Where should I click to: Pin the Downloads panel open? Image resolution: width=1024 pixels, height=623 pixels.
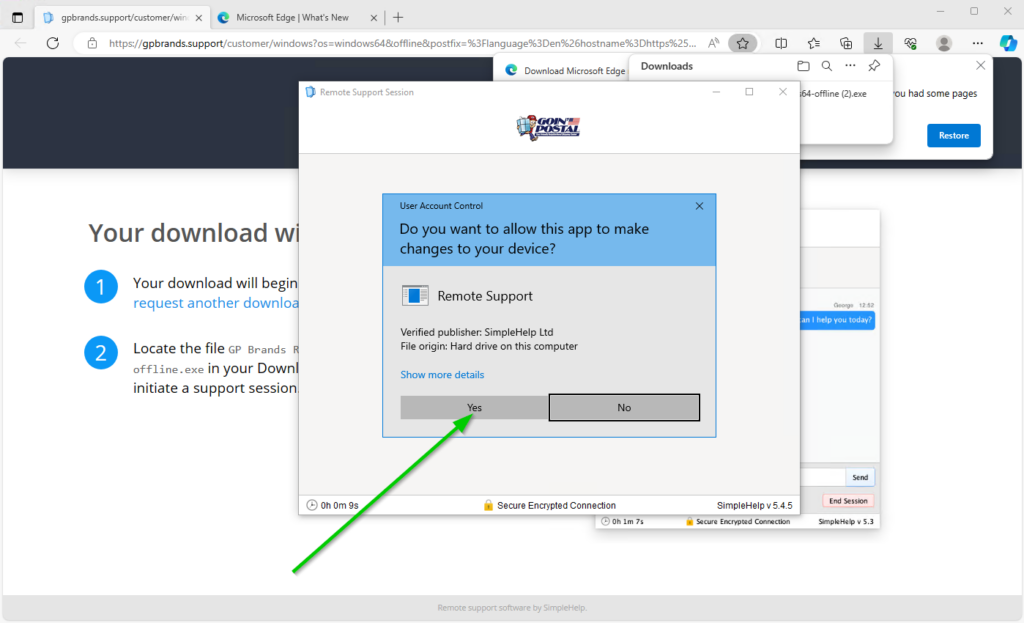click(x=875, y=65)
